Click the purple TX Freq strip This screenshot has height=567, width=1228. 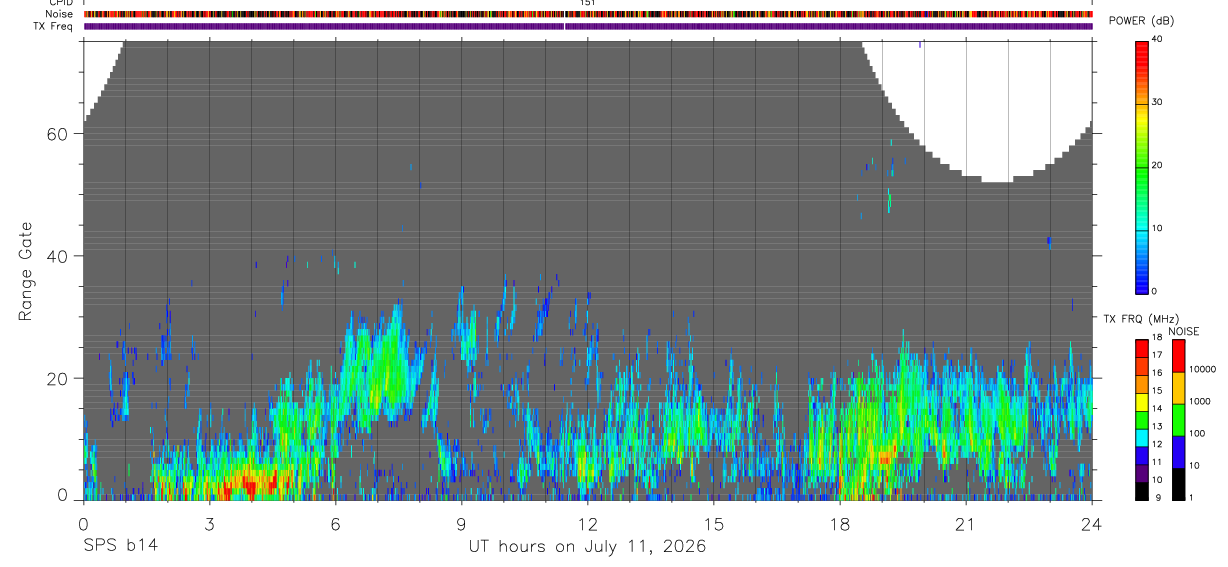coord(588,26)
